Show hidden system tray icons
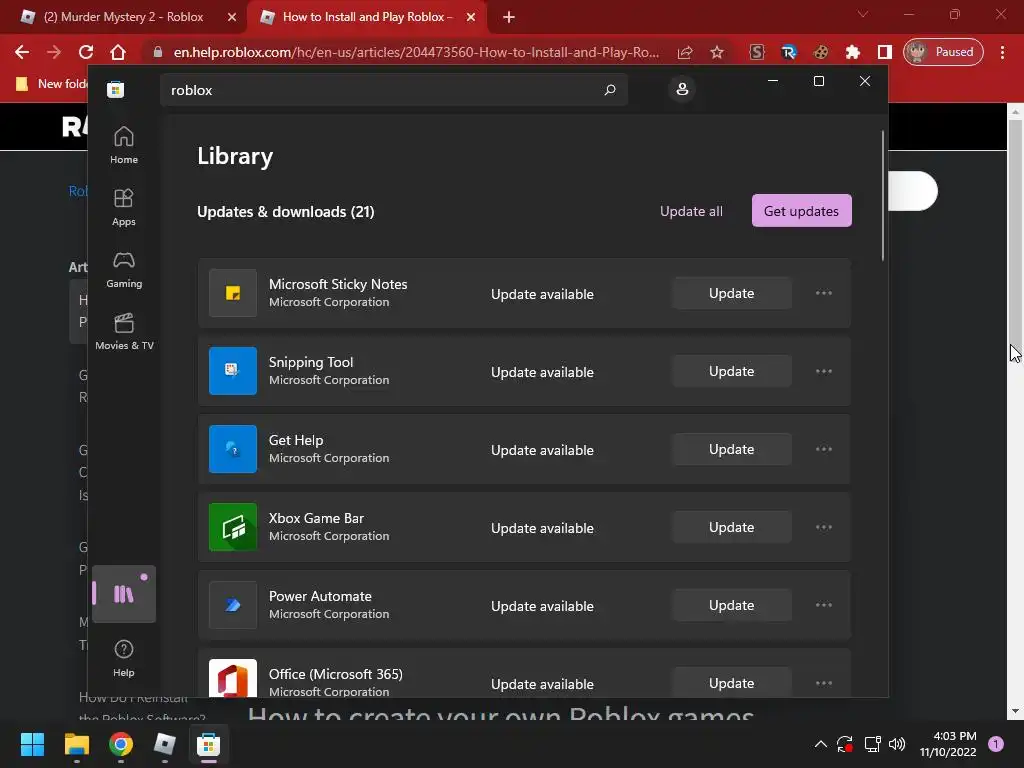 coord(820,744)
